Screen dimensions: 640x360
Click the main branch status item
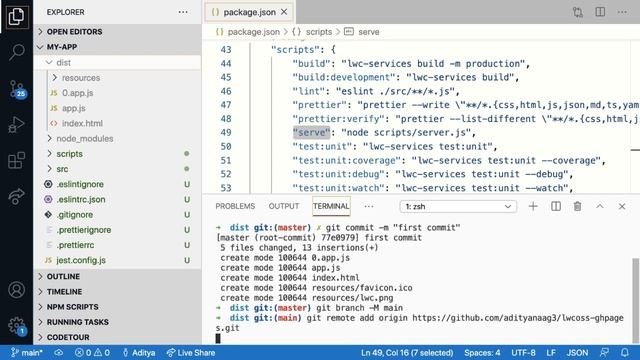click(x=27, y=353)
